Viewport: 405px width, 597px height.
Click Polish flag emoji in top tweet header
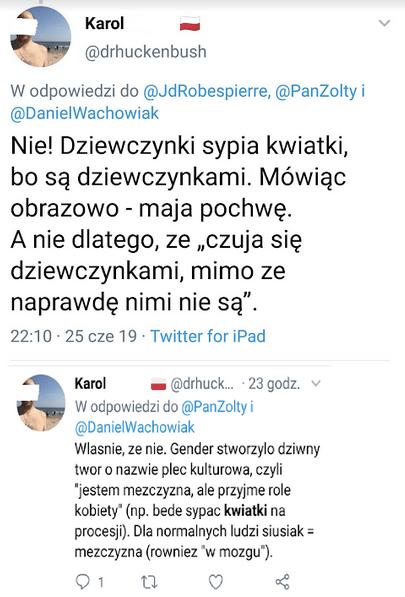[x=190, y=24]
